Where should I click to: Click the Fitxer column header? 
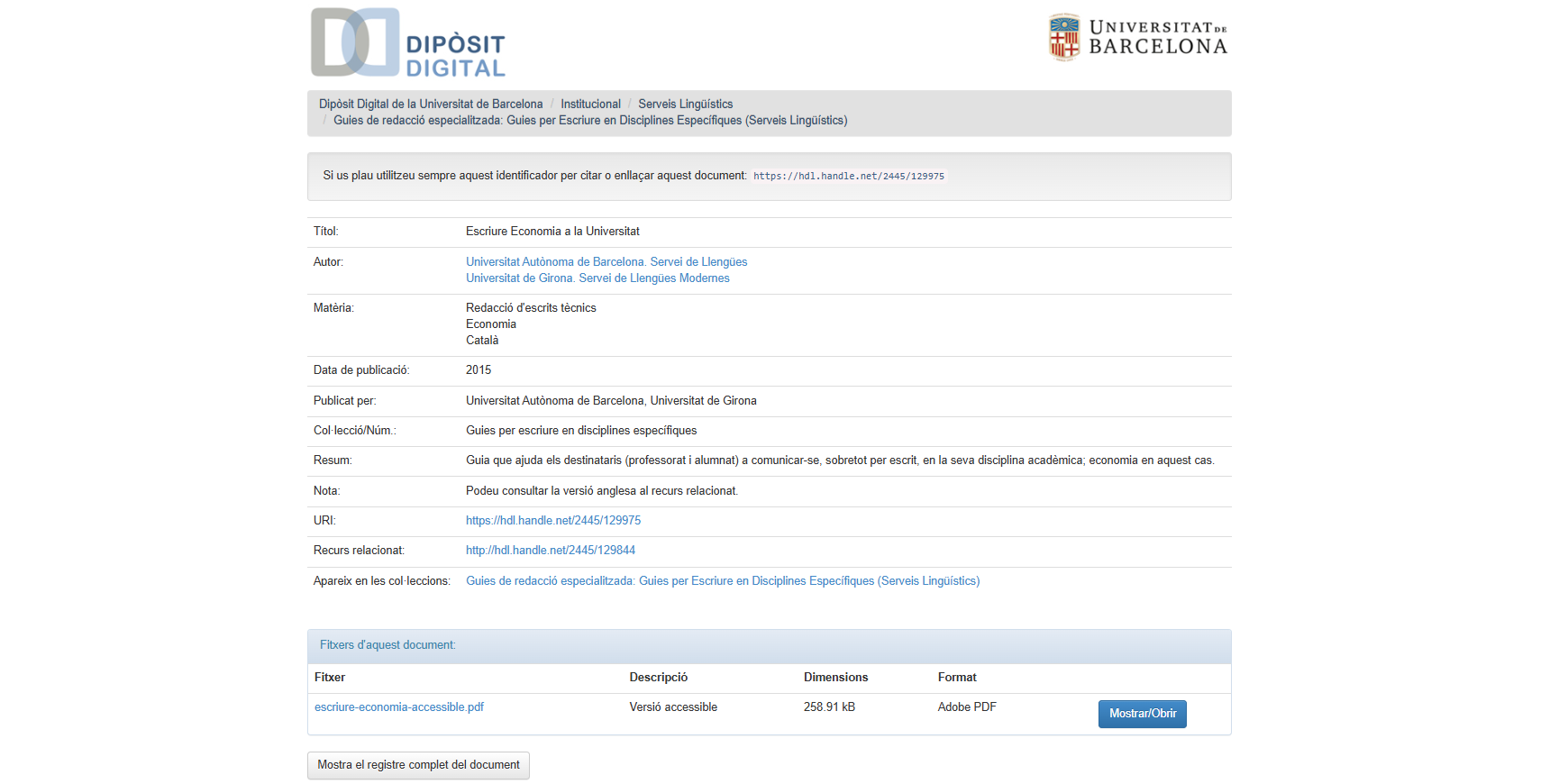(x=330, y=678)
